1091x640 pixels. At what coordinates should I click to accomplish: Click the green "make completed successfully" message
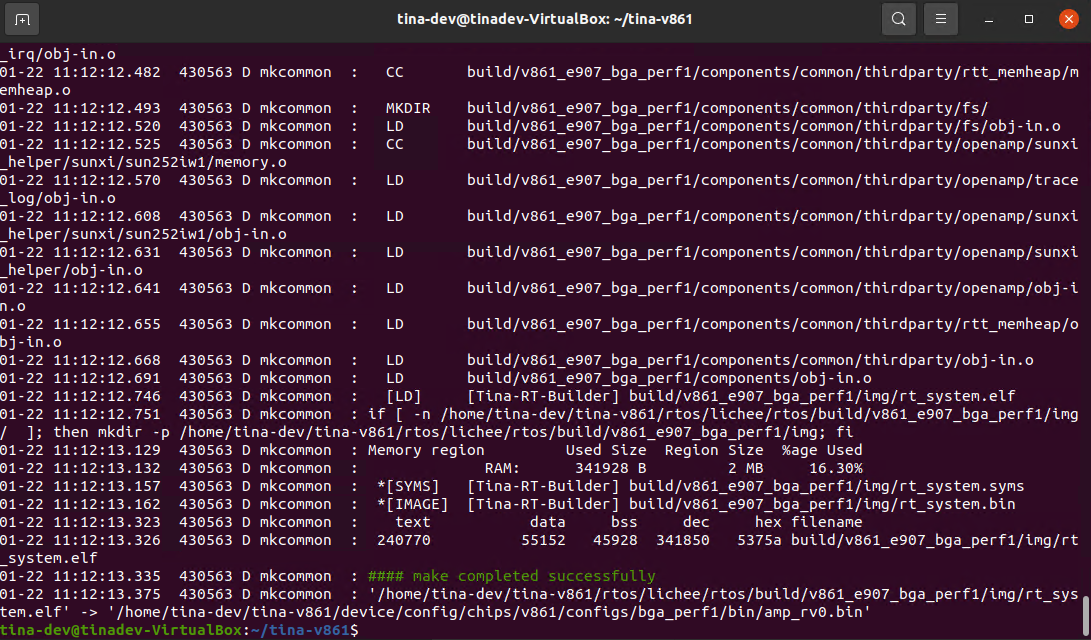tap(511, 576)
